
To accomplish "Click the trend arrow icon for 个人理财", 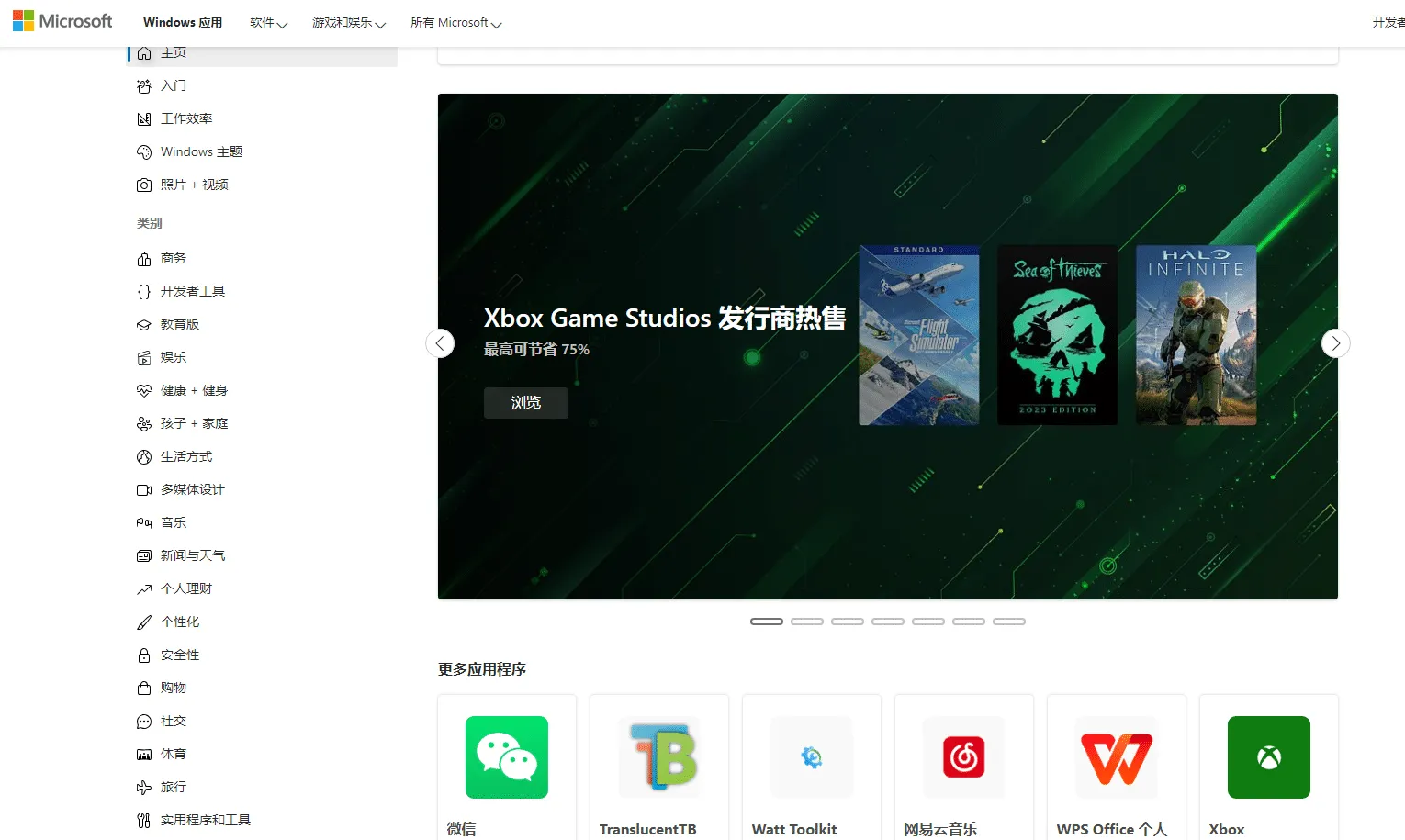I will tap(144, 589).
